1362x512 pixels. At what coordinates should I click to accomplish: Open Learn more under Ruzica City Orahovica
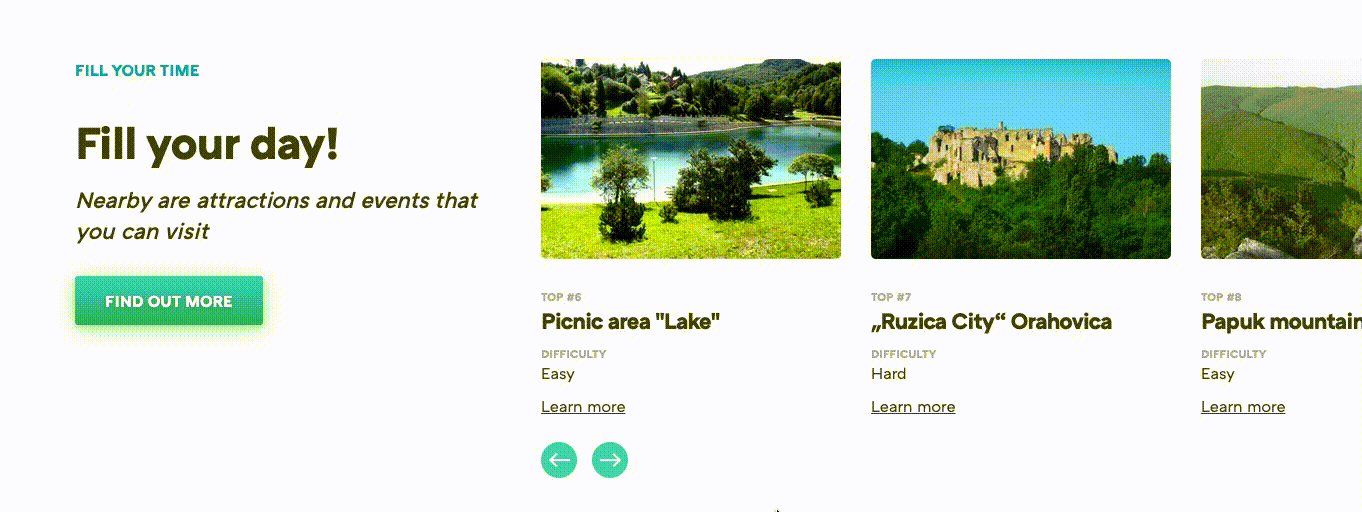913,407
